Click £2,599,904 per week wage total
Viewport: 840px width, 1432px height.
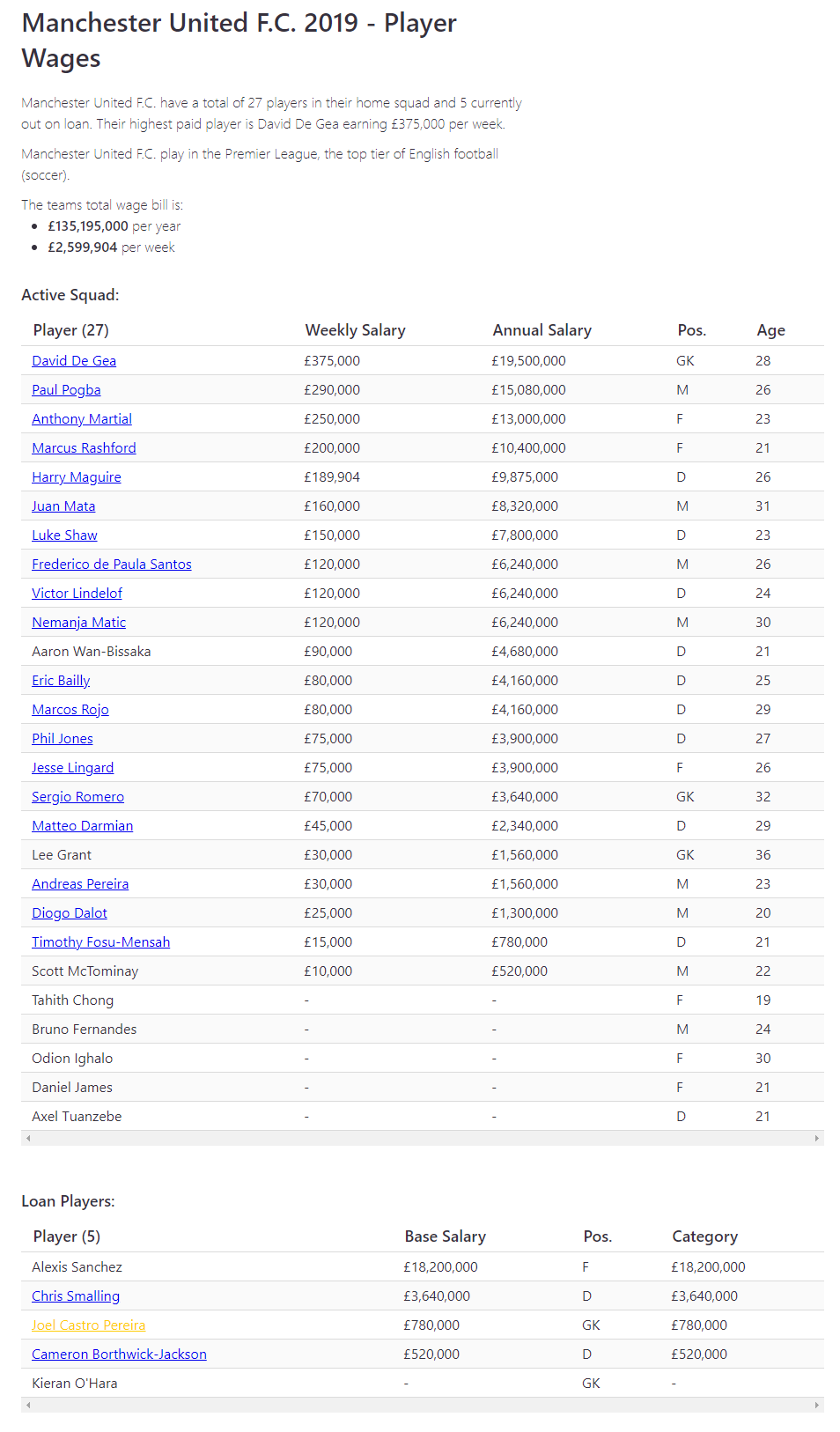(x=82, y=247)
